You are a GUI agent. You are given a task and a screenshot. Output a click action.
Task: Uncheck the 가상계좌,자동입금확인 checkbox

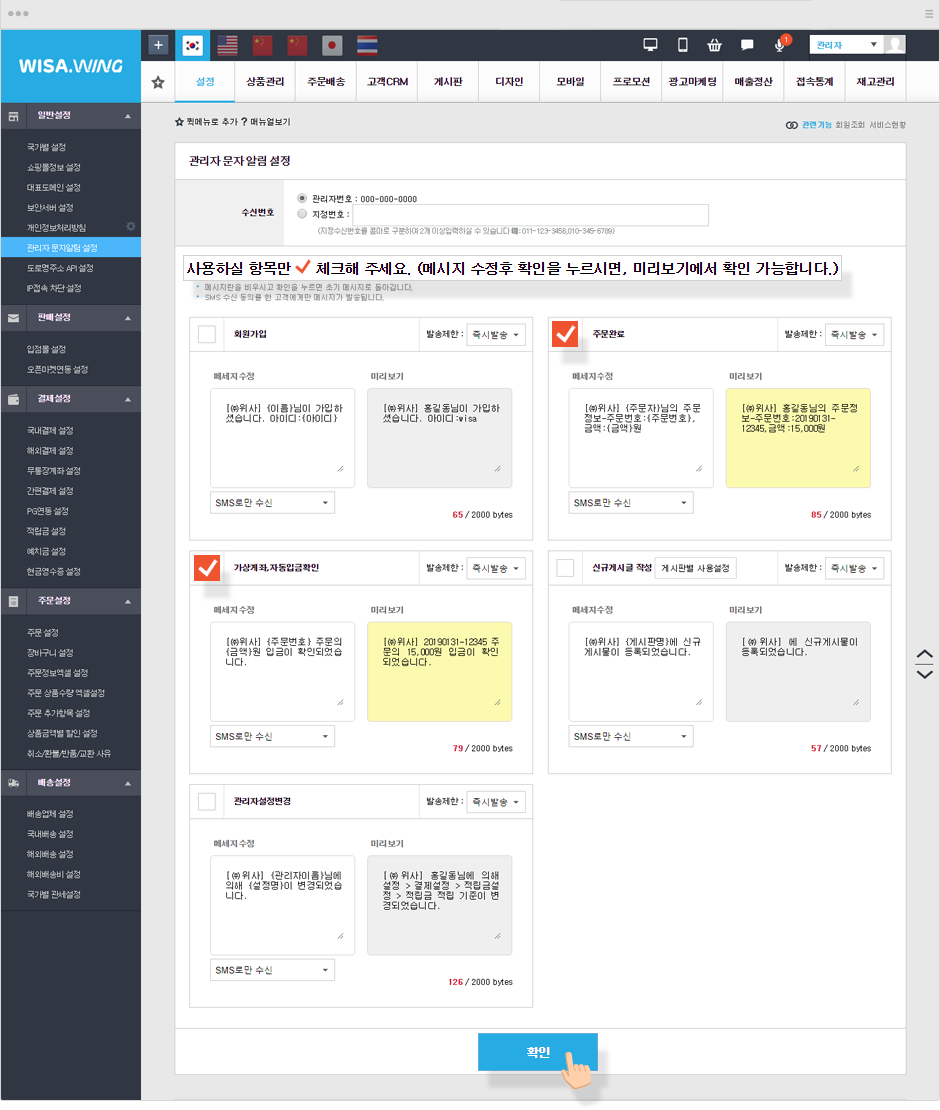(207, 567)
